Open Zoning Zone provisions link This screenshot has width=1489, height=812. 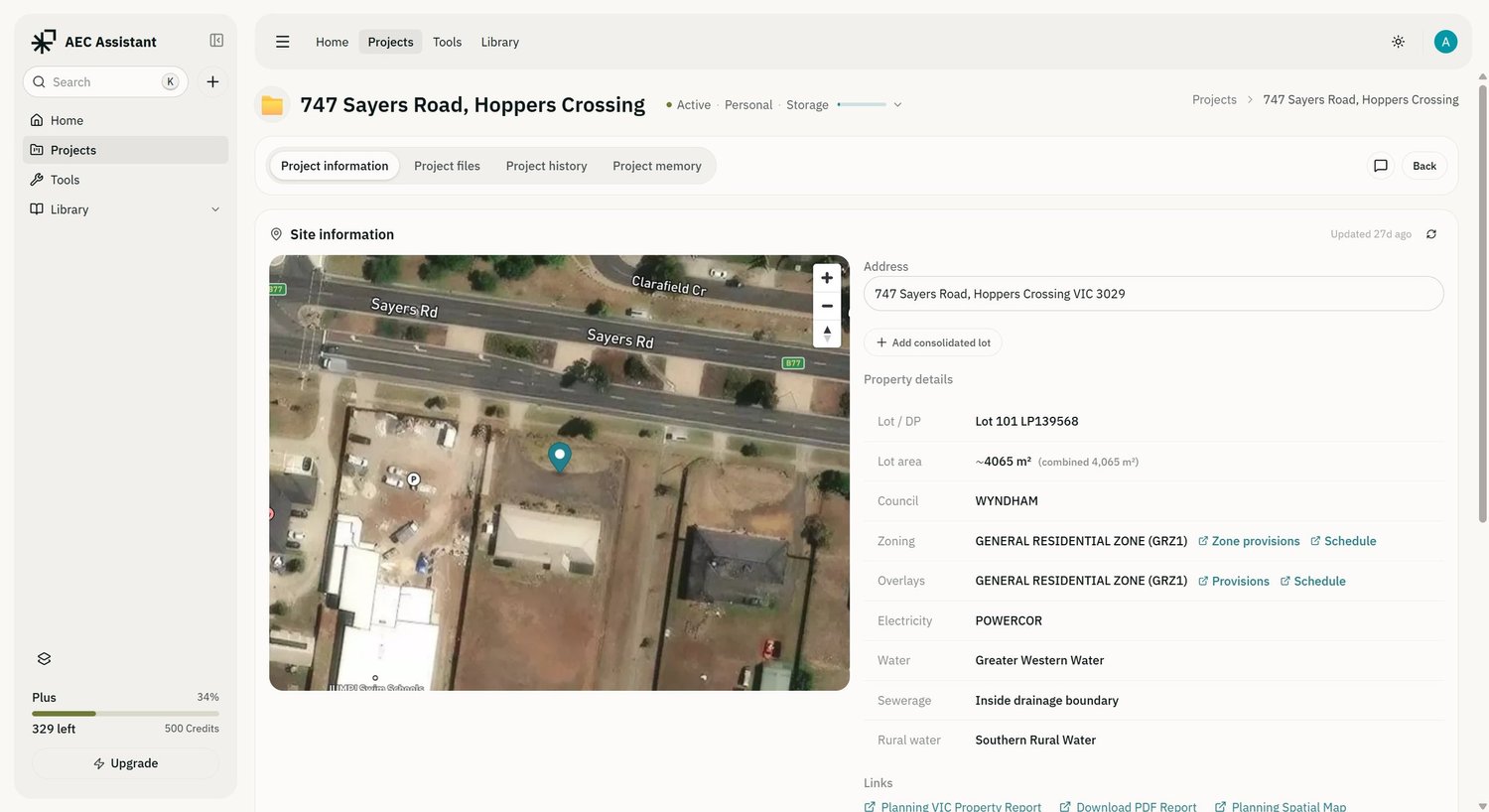coord(1249,541)
